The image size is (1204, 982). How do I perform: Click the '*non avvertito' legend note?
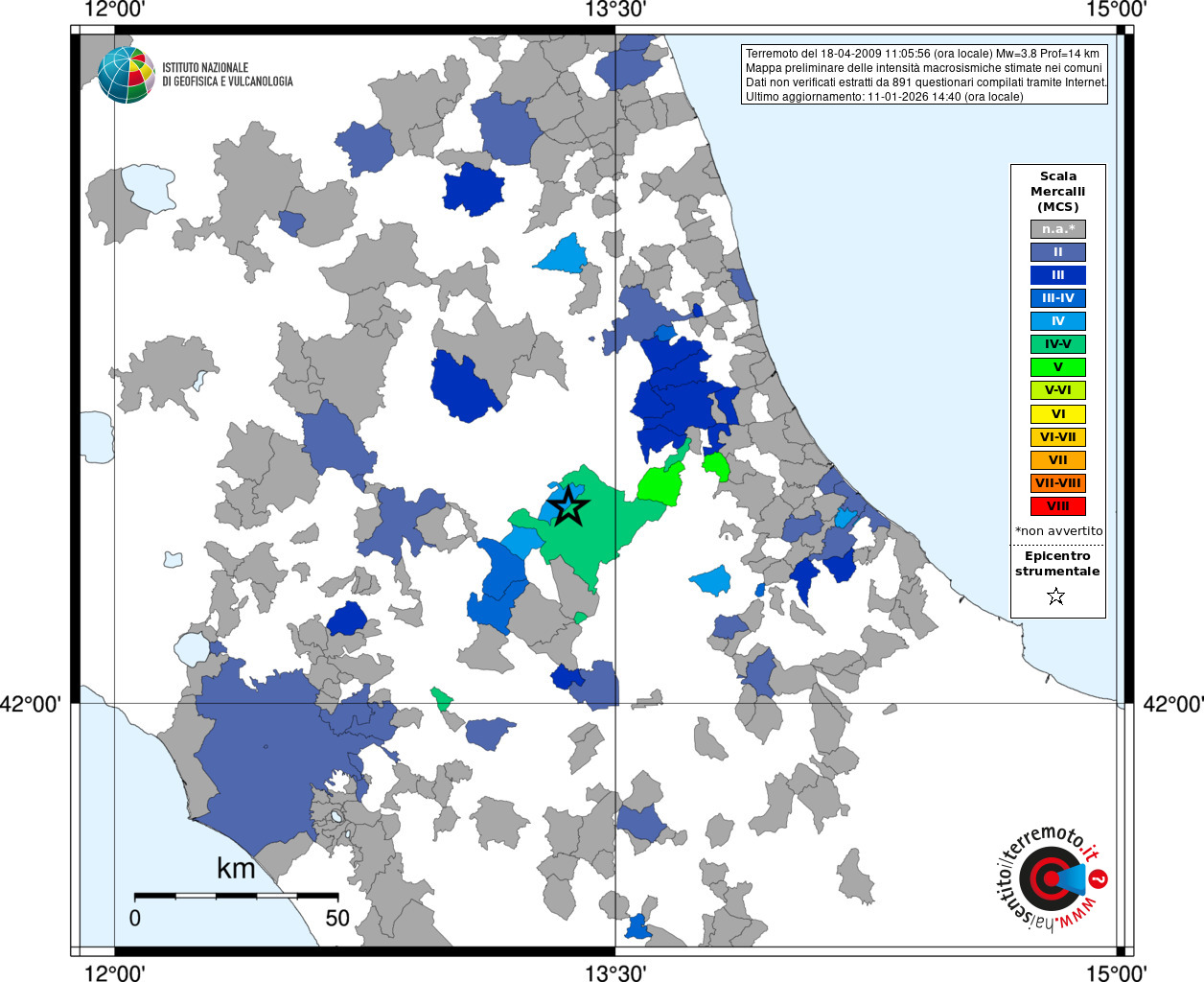coord(1059,531)
